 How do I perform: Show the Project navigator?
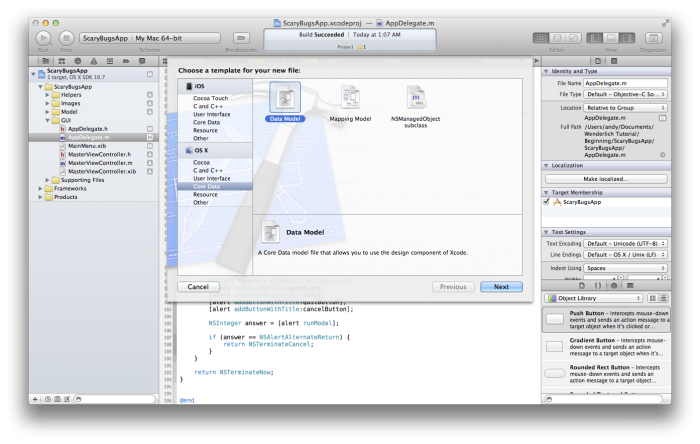click(46, 61)
